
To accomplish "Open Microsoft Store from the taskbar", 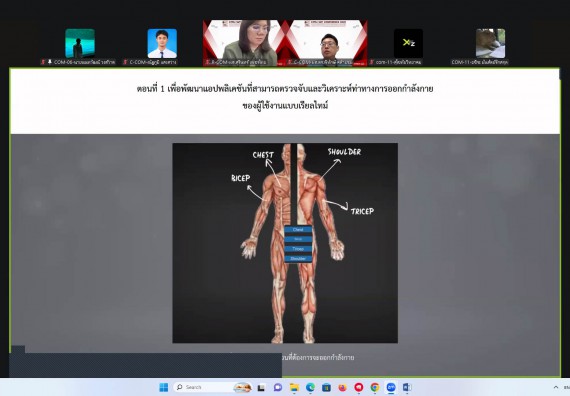I will [326, 387].
